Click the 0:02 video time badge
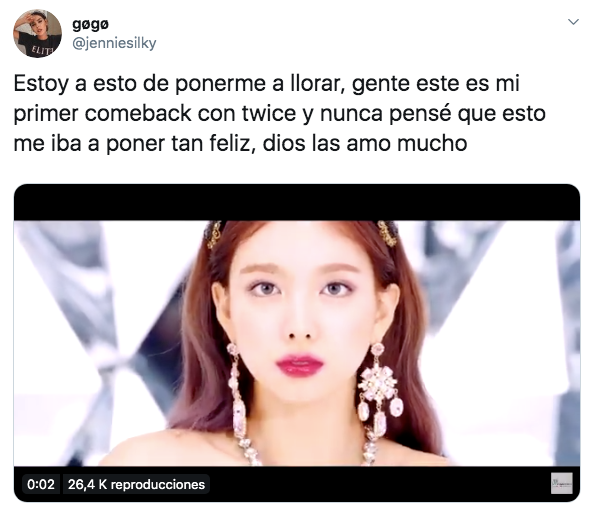Screen dimensions: 595x511 point(41,484)
